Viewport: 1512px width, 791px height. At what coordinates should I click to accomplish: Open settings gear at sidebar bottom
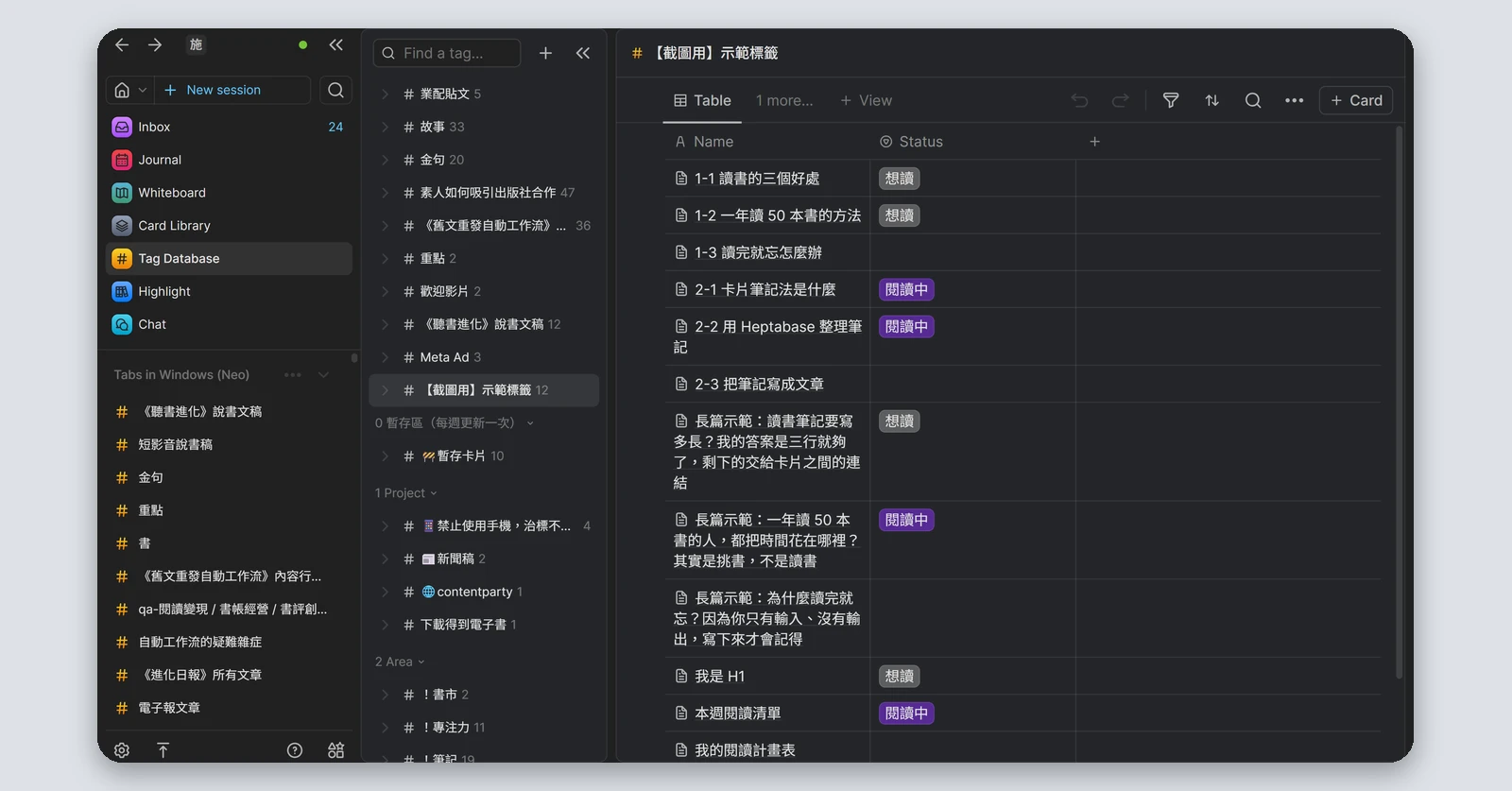(122, 750)
